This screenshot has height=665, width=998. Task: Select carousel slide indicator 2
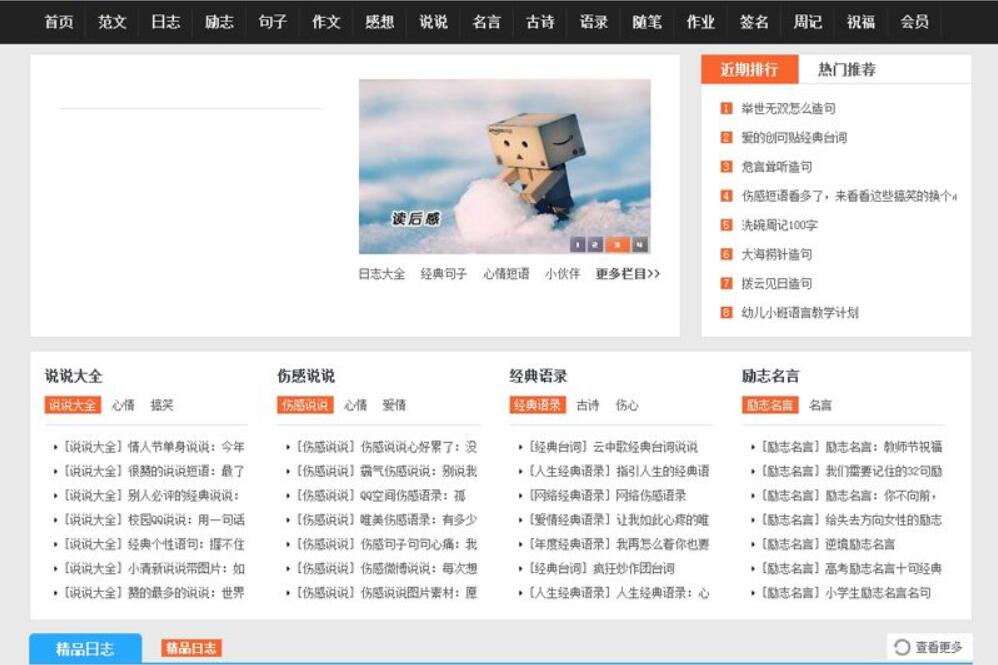(x=595, y=243)
